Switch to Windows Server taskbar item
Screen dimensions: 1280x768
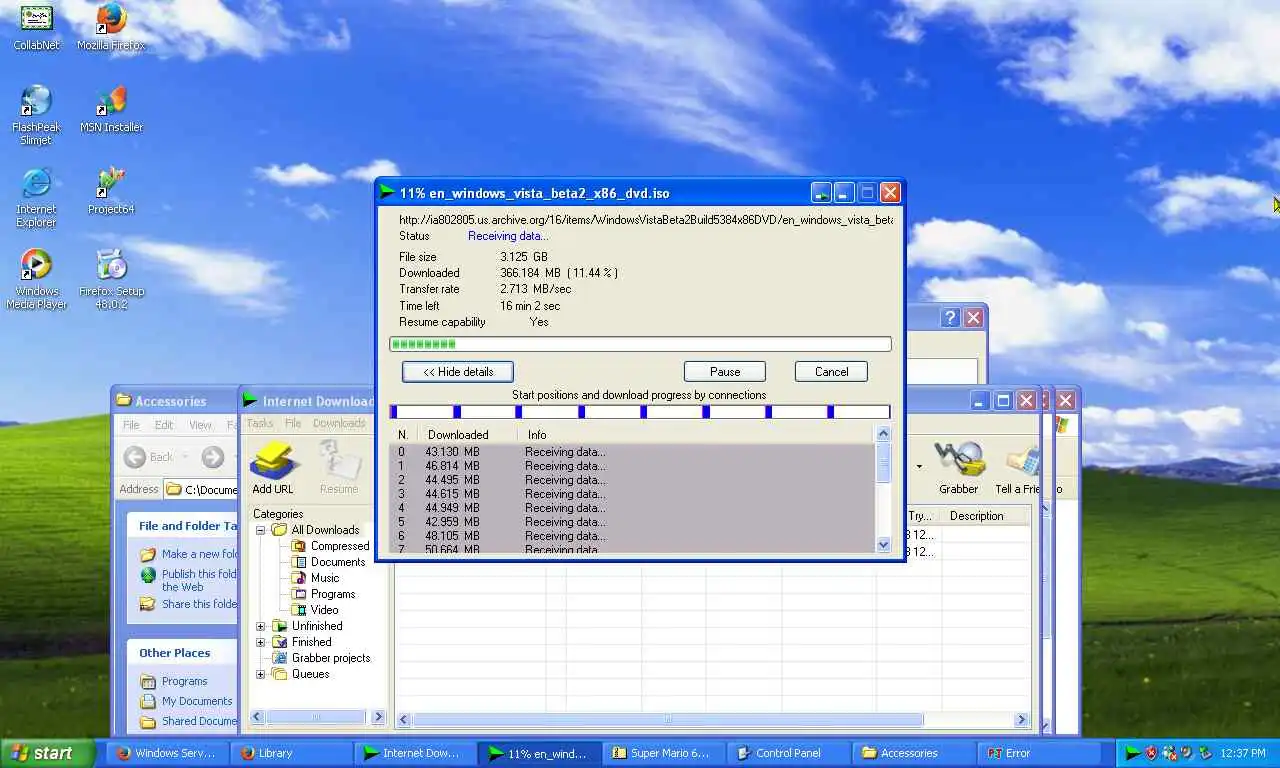pyautogui.click(x=167, y=753)
